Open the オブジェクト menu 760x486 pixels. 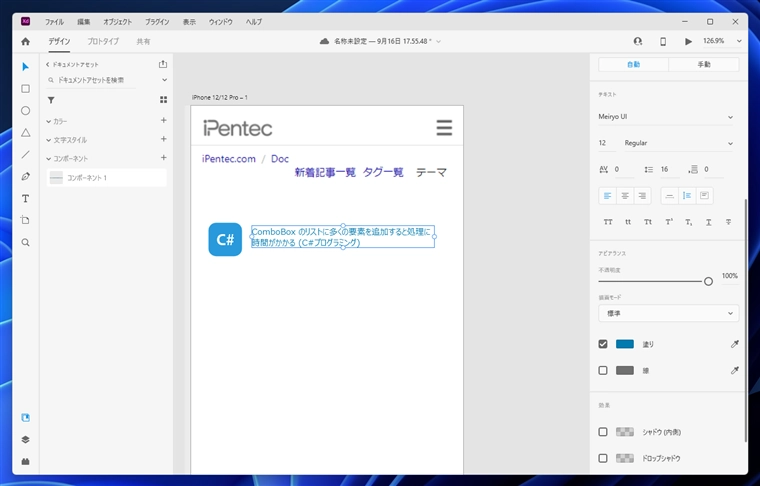pyautogui.click(x=117, y=22)
